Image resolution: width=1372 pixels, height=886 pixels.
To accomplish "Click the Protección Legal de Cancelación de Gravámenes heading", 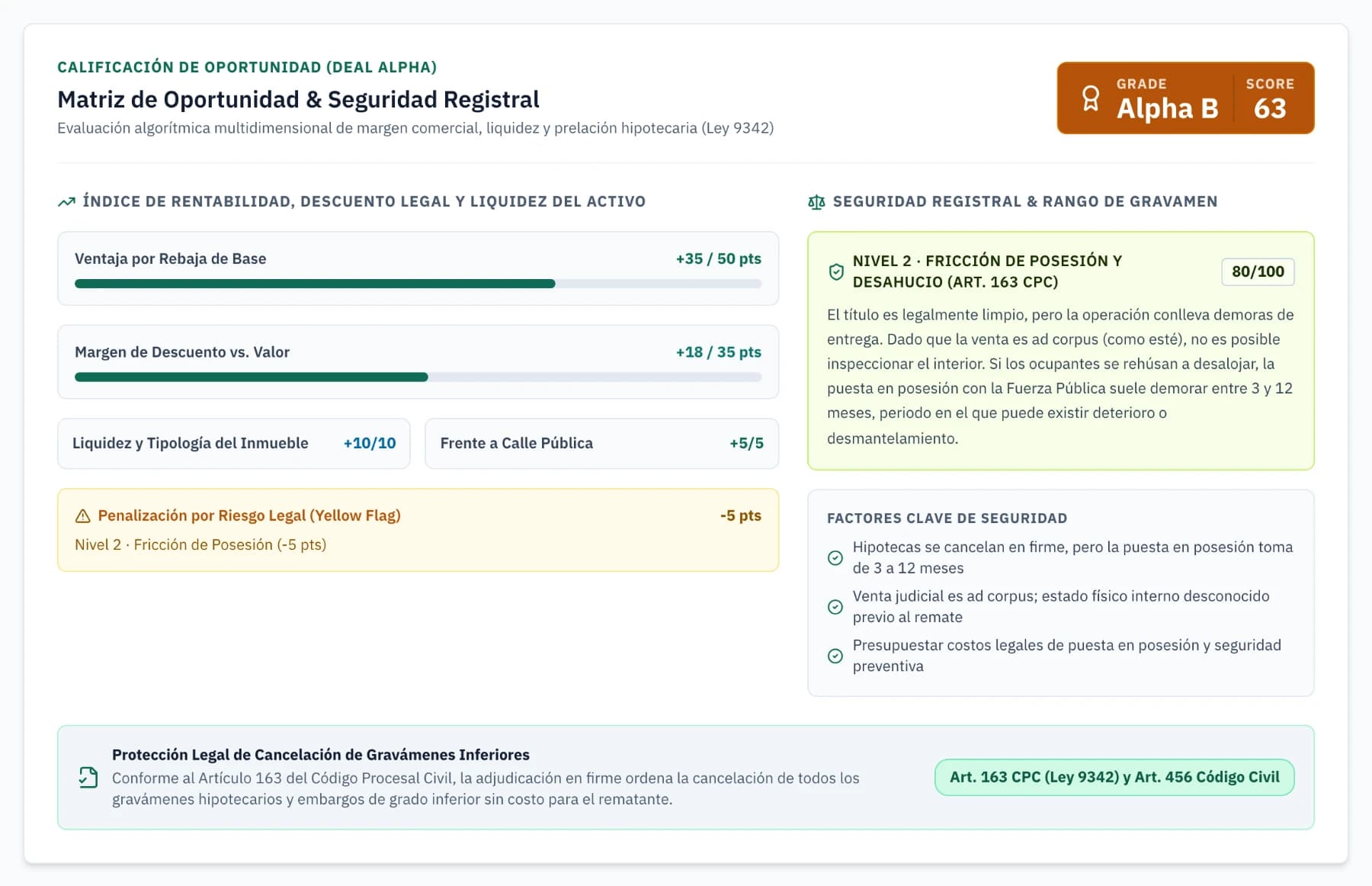I will (321, 755).
